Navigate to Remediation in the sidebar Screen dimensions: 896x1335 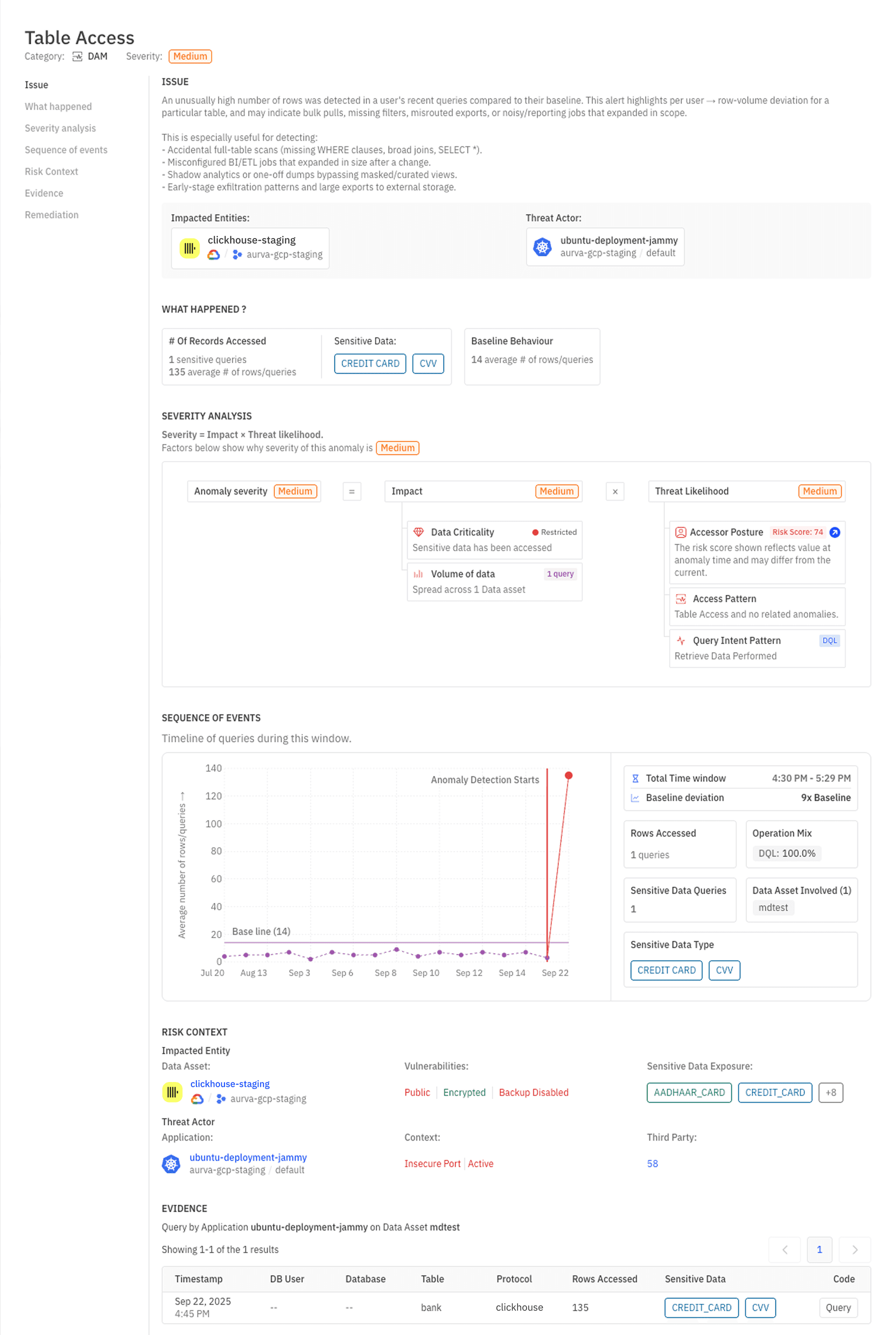(x=51, y=215)
